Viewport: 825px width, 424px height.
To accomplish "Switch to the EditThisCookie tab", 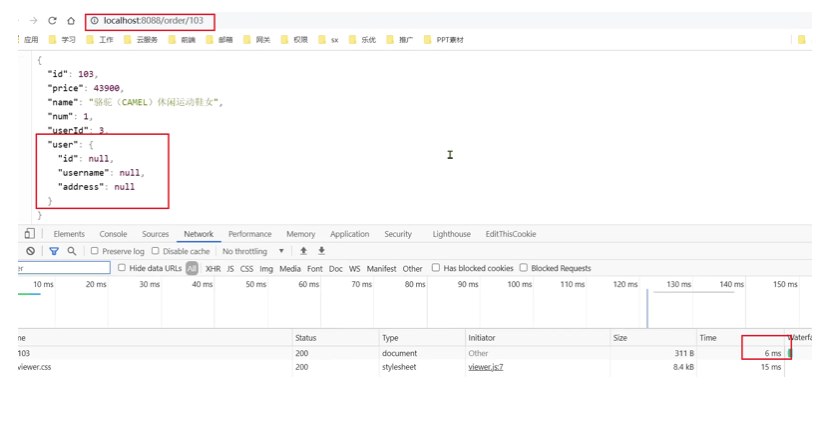I will pyautogui.click(x=510, y=234).
